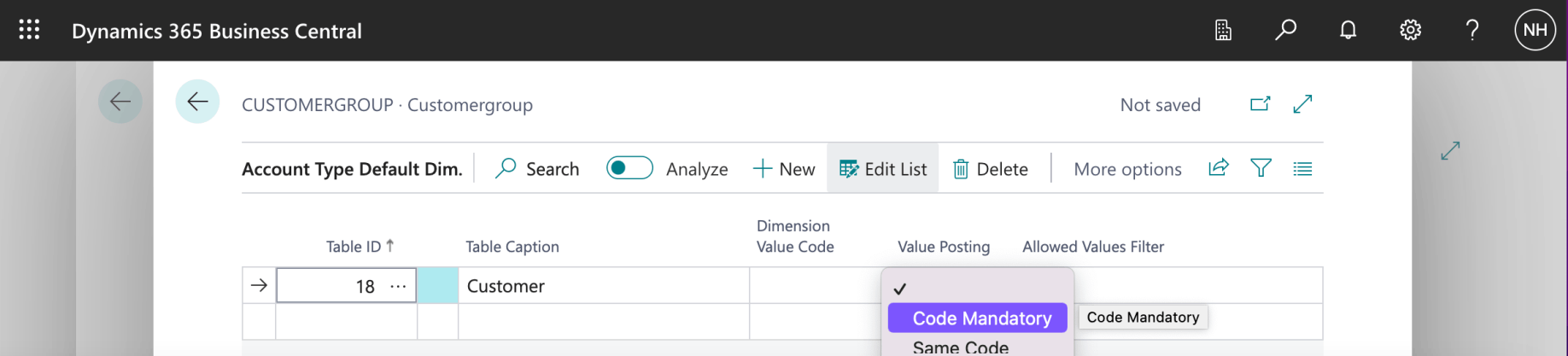
Task: Open the settings gear menu
Action: pyautogui.click(x=1410, y=31)
